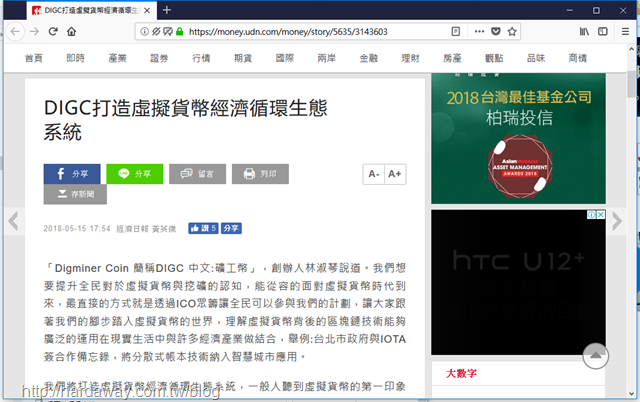
Task: Share article on Facebook
Action: point(72,174)
